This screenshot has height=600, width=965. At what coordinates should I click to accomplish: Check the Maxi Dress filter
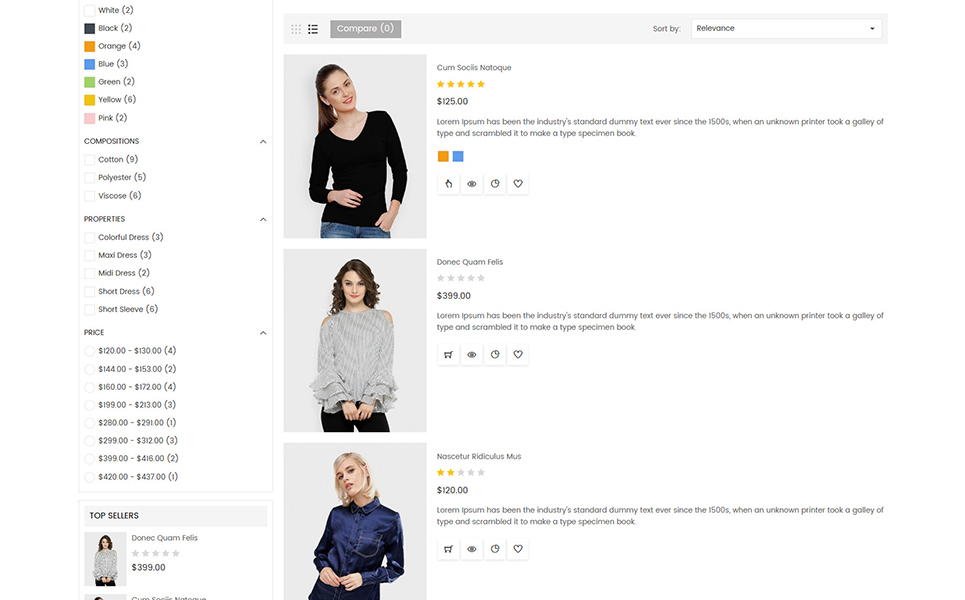(x=89, y=255)
